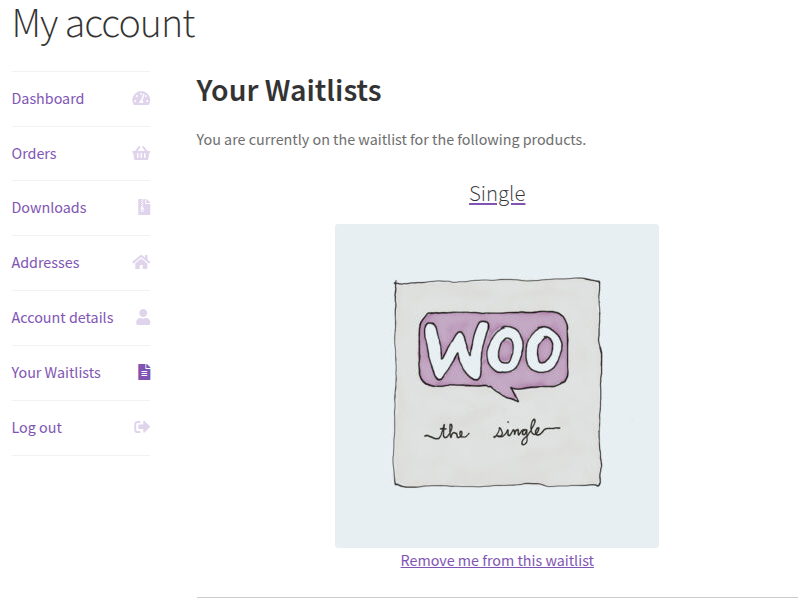The image size is (812, 606).
Task: Open Your Waitlists text link
Action: coord(56,373)
